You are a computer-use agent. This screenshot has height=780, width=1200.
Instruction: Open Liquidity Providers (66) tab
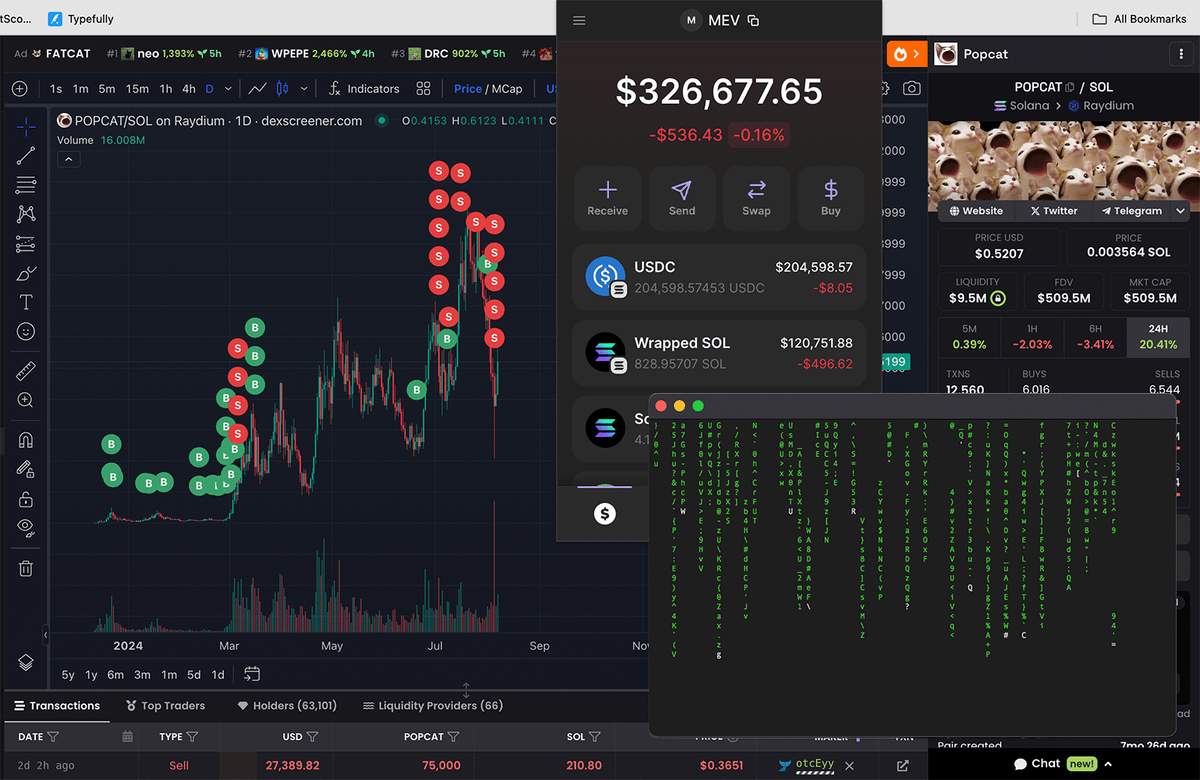click(432, 705)
